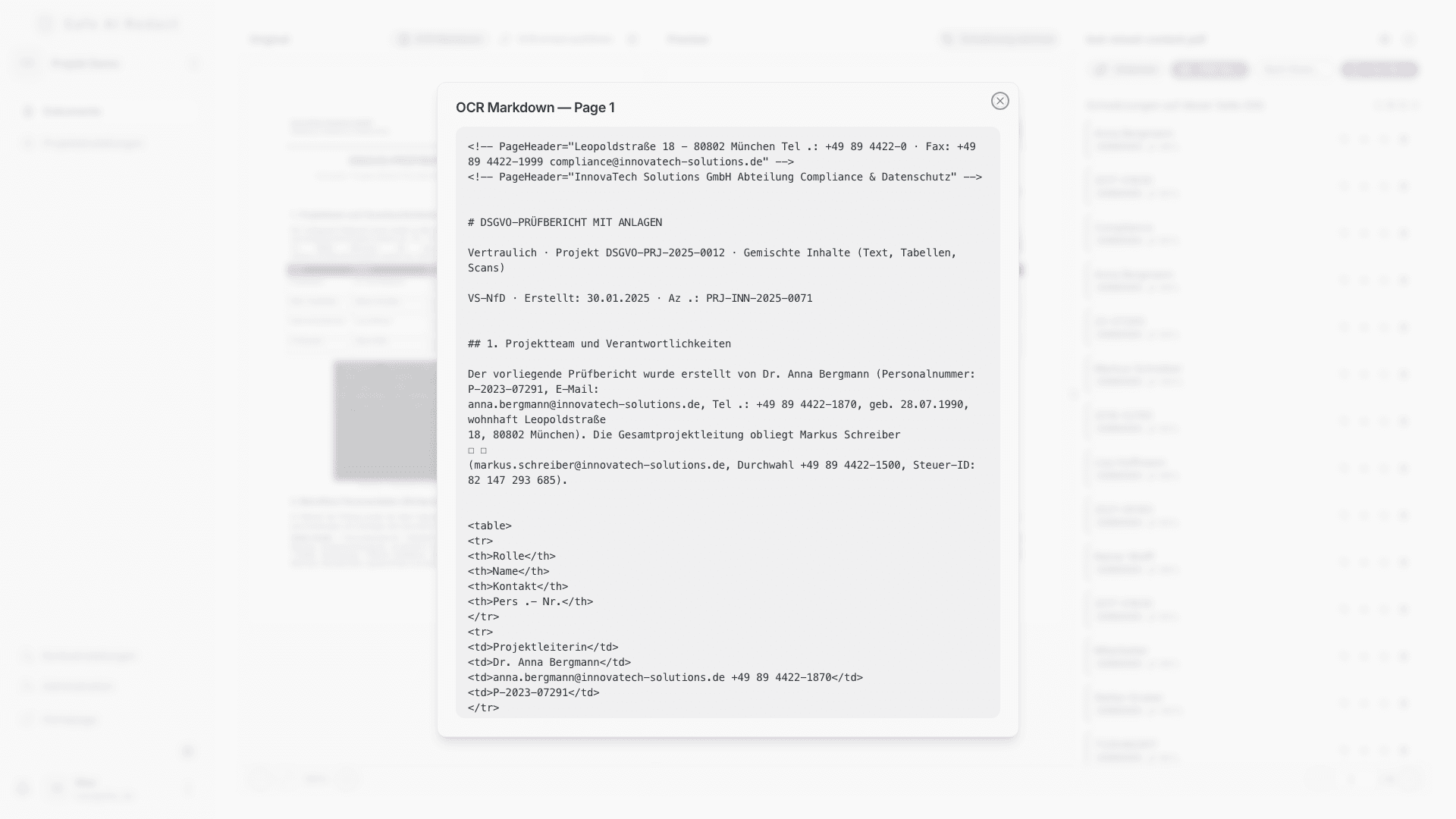
Task: Flip the toggle switch in the right panel filter bar
Action: click(1211, 69)
